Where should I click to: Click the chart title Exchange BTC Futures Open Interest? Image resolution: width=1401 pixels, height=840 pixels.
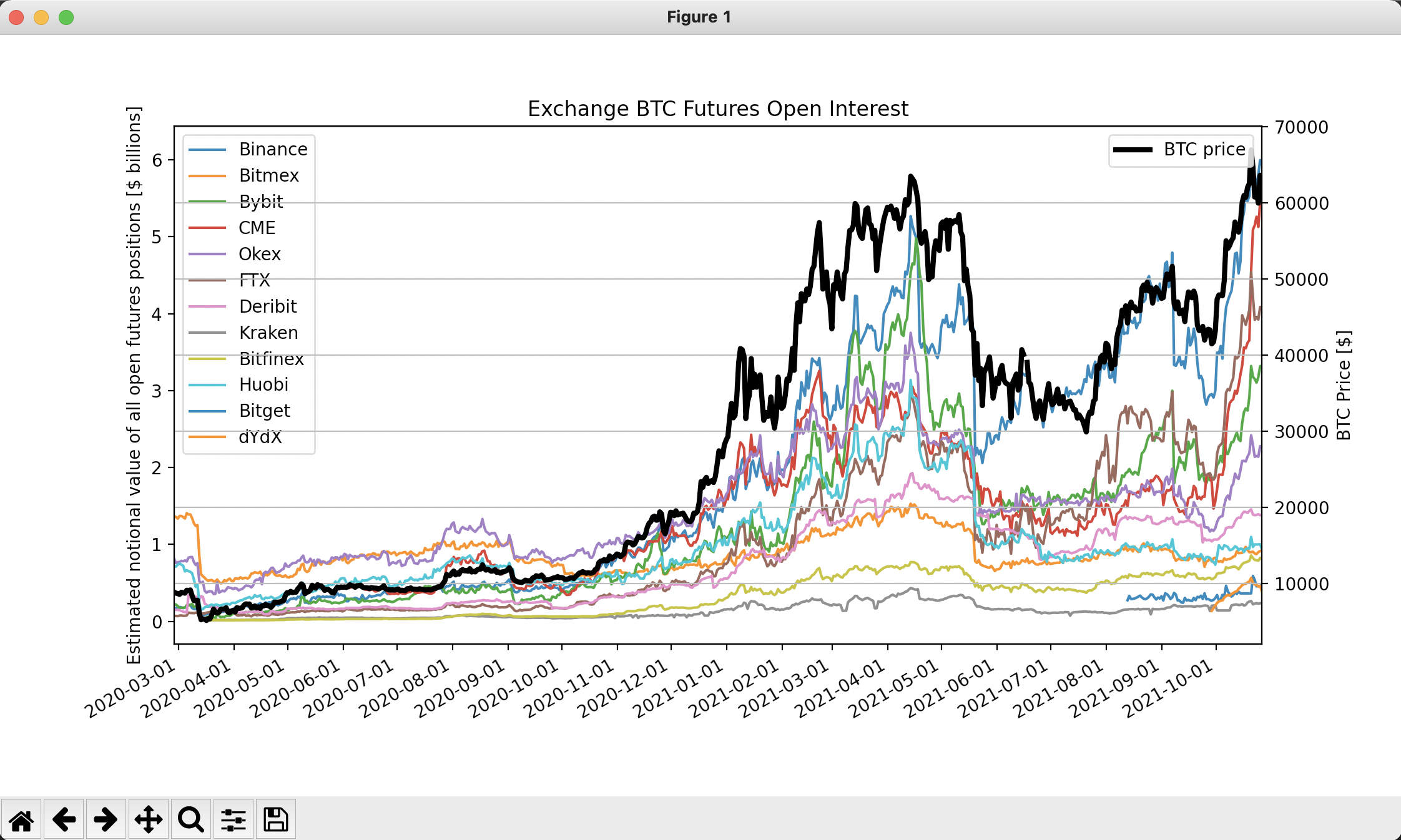718,109
